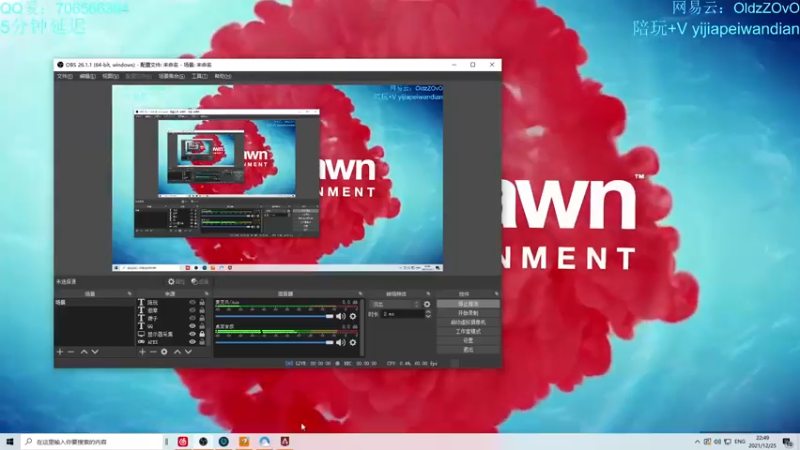Open 设置 settings in Controls
The image size is (800, 450).
tap(468, 340)
